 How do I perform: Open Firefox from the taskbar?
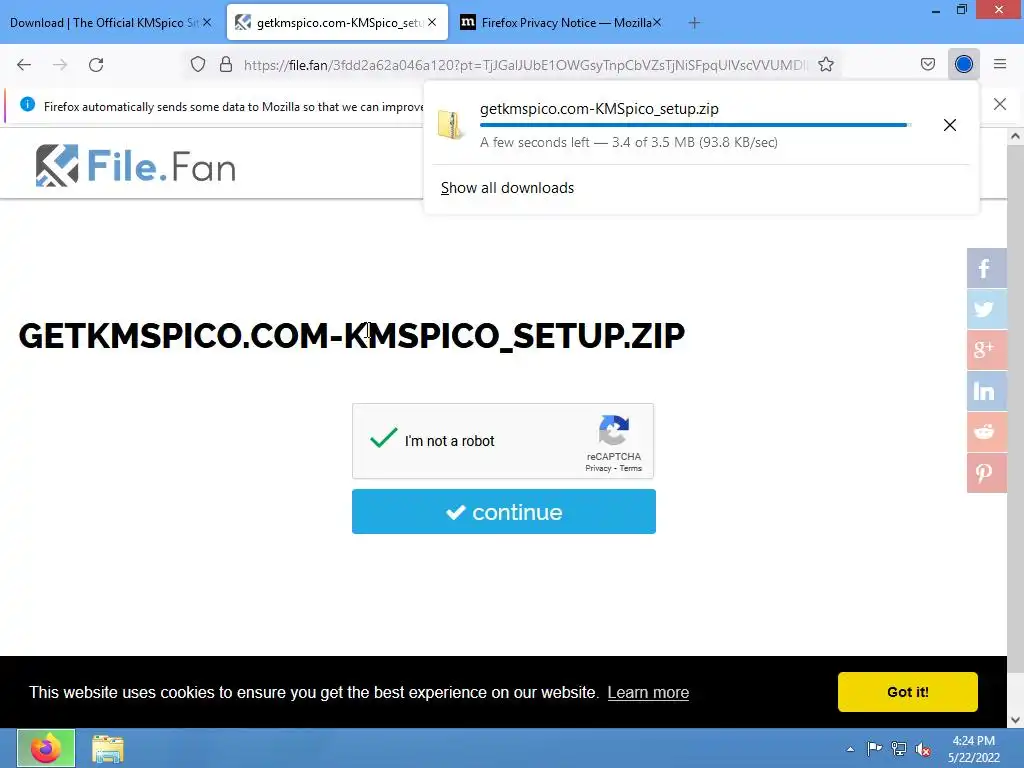pos(46,748)
